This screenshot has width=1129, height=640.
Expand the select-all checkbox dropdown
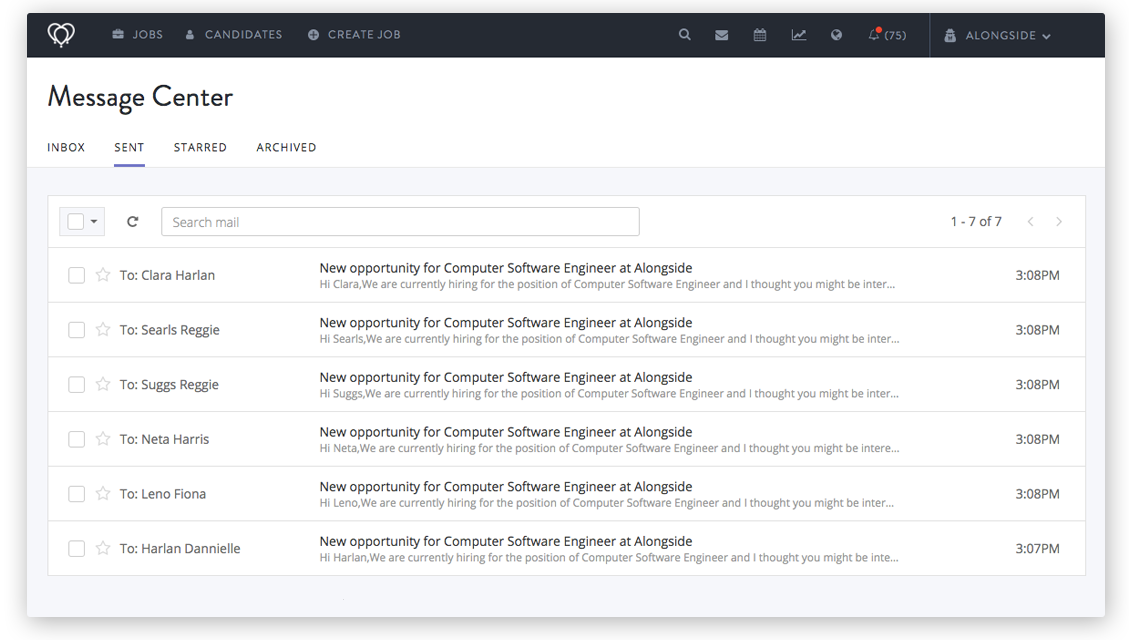94,222
